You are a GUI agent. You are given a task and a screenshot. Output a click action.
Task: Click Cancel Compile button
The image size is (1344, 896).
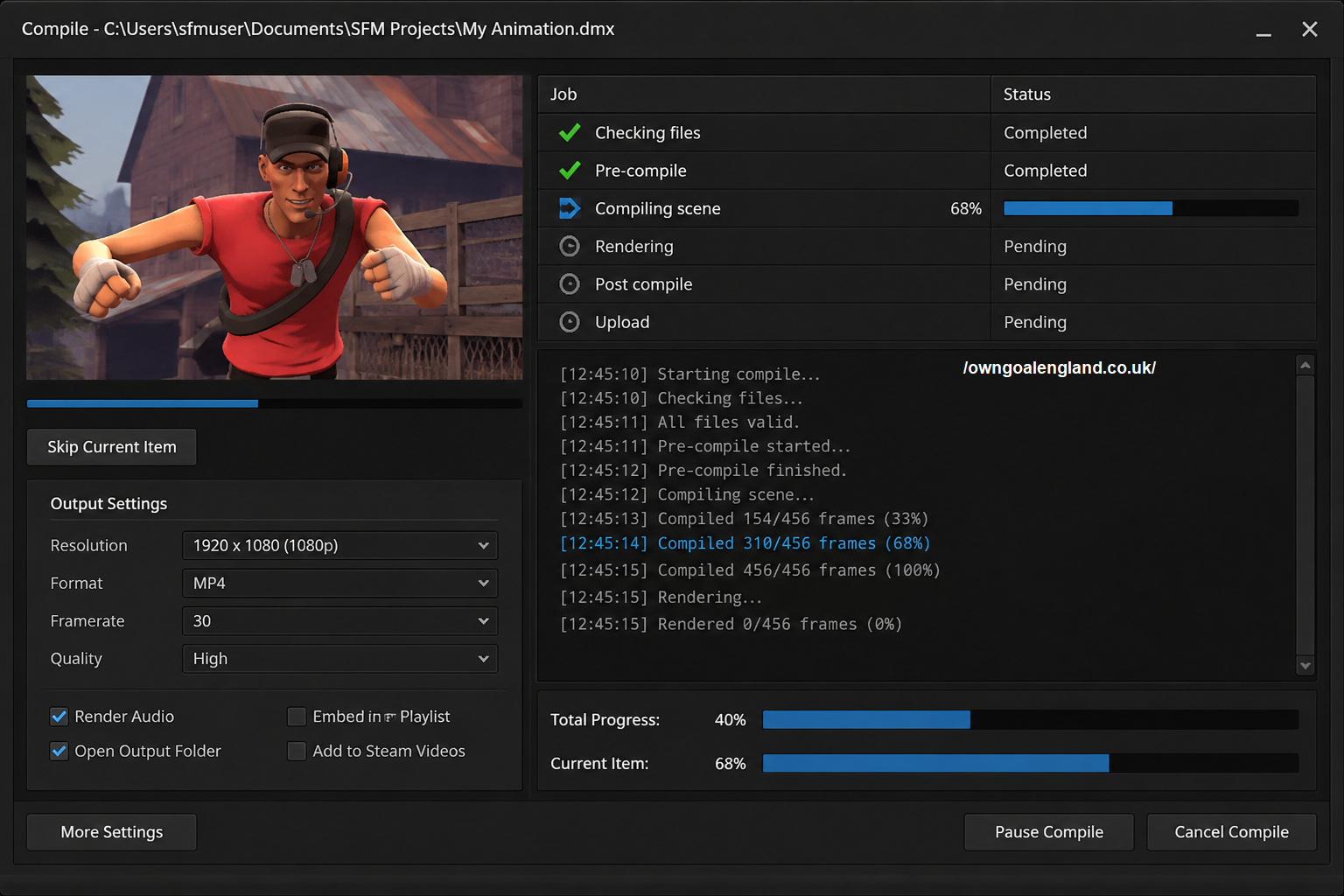[1231, 832]
